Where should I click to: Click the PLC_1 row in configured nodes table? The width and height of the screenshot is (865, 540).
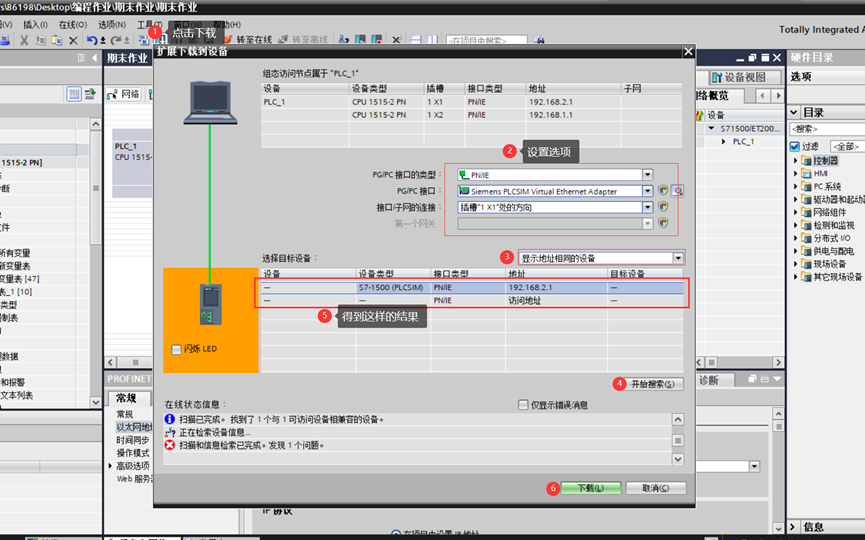pyautogui.click(x=471, y=101)
